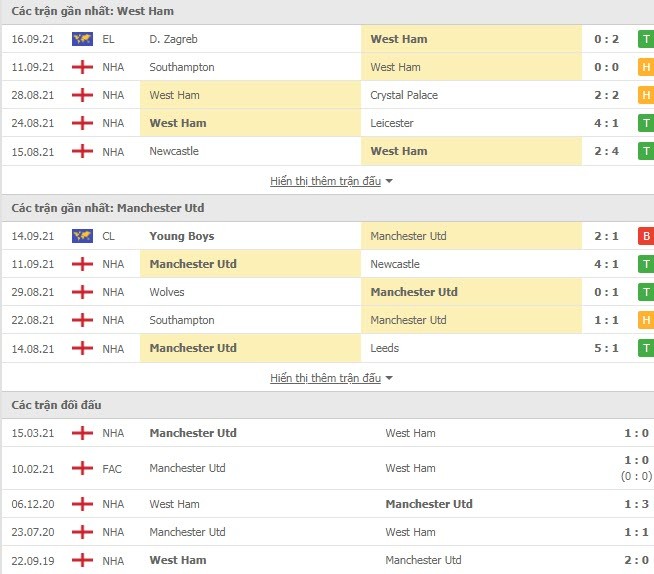The height and width of the screenshot is (574, 654).
Task: Open the 15.03.21 Manchester Utd vs West Ham match
Action: (x=328, y=433)
